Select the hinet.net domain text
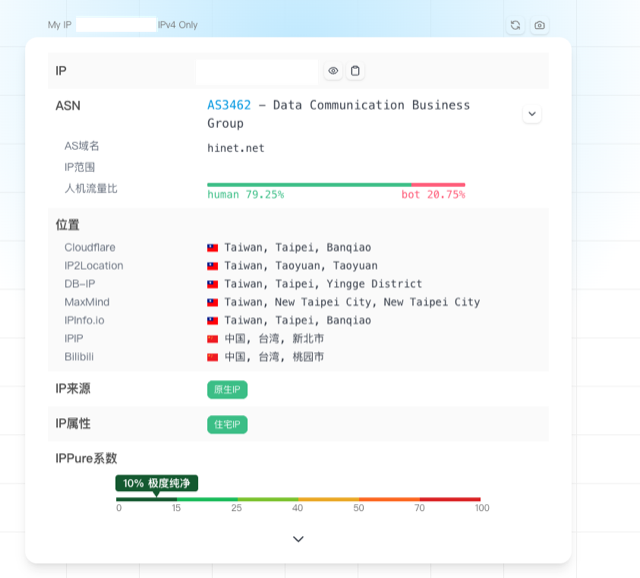This screenshot has height=578, width=640. (236, 148)
